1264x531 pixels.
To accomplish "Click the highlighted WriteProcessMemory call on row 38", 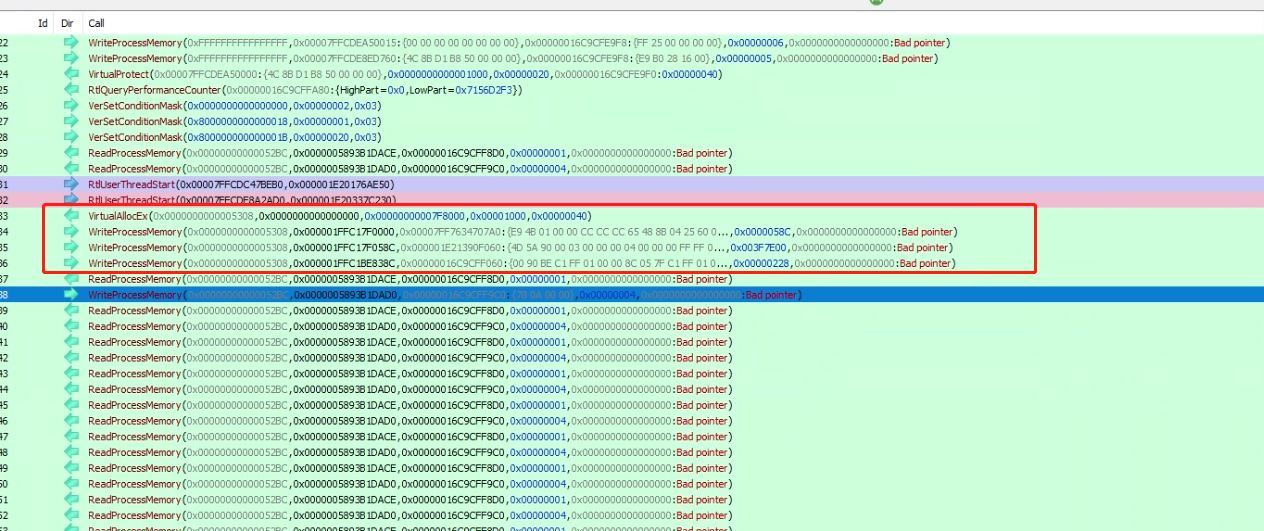I will point(444,295).
